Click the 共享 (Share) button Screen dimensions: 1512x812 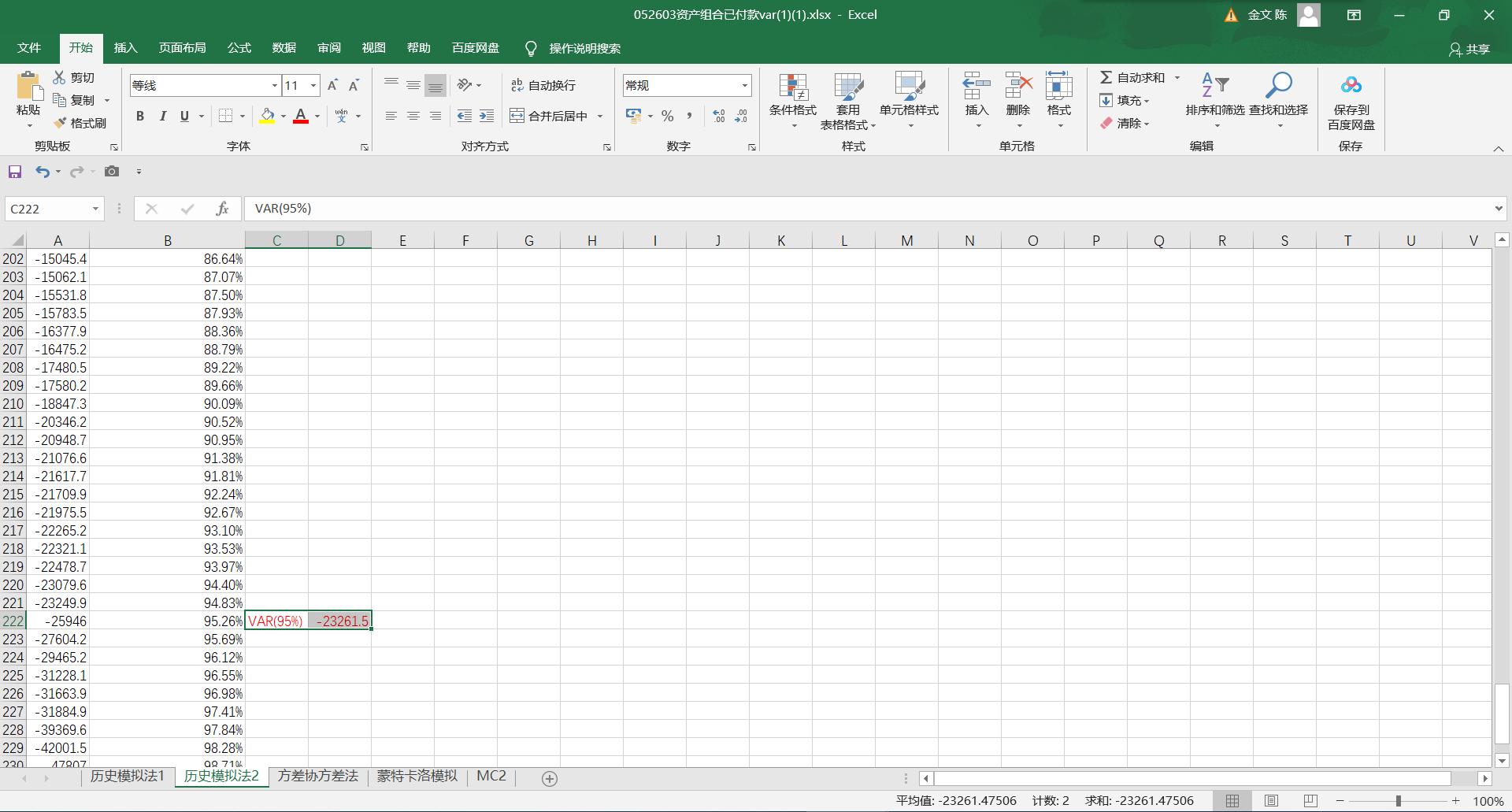(x=1469, y=49)
